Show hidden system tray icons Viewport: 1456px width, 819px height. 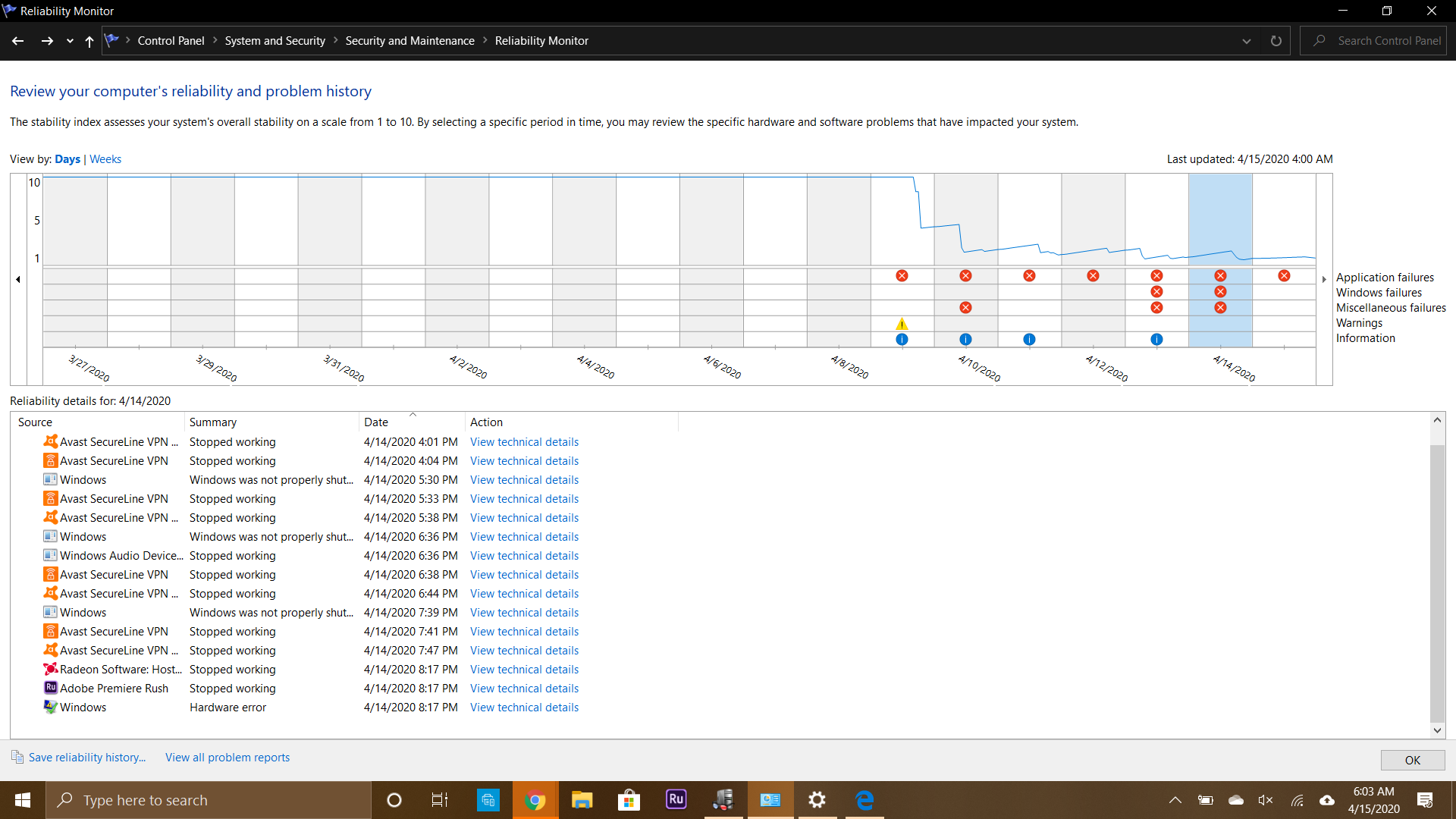(1175, 800)
